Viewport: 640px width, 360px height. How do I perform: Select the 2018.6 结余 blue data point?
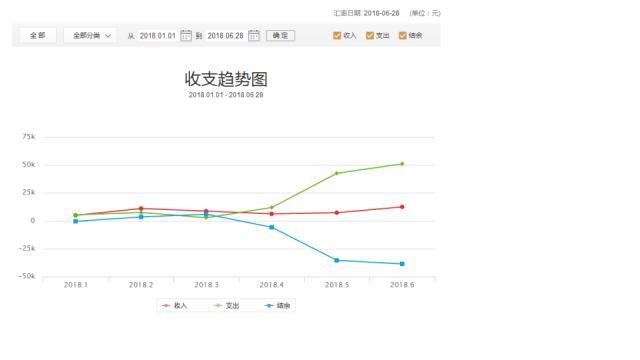pyautogui.click(x=402, y=264)
